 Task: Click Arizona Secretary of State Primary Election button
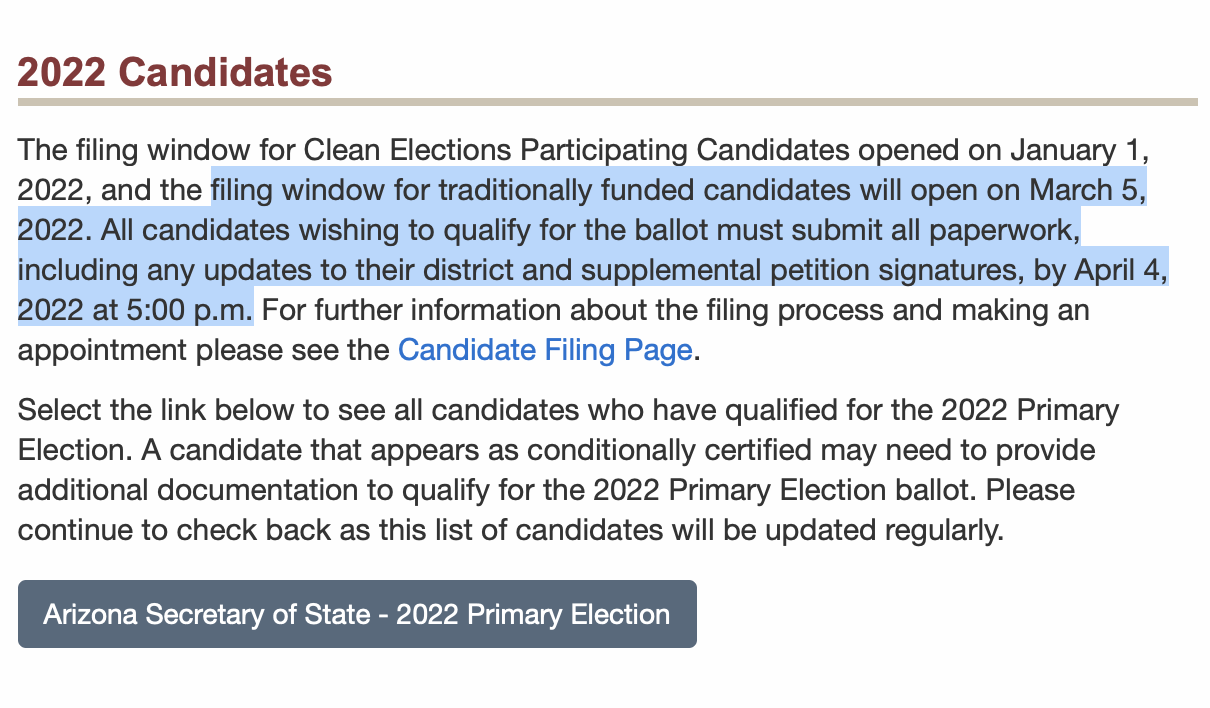pos(357,613)
